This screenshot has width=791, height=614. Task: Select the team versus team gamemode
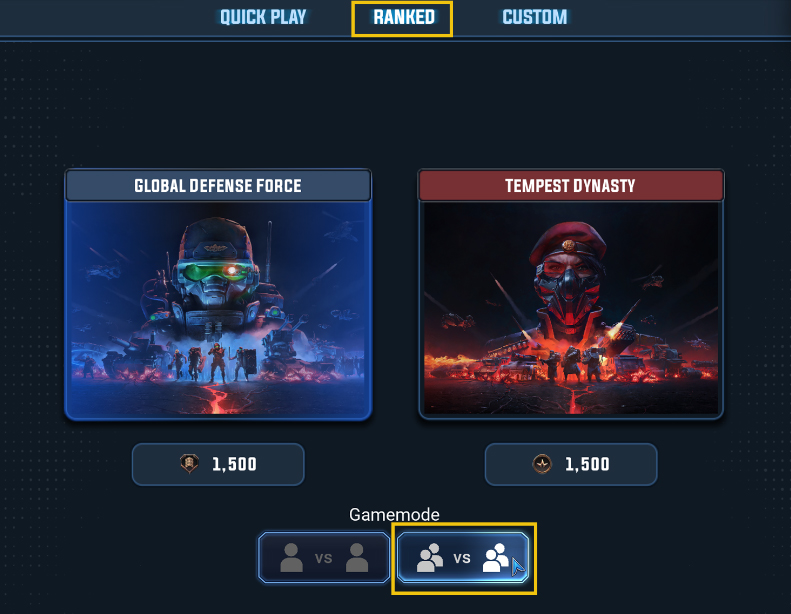(x=463, y=557)
